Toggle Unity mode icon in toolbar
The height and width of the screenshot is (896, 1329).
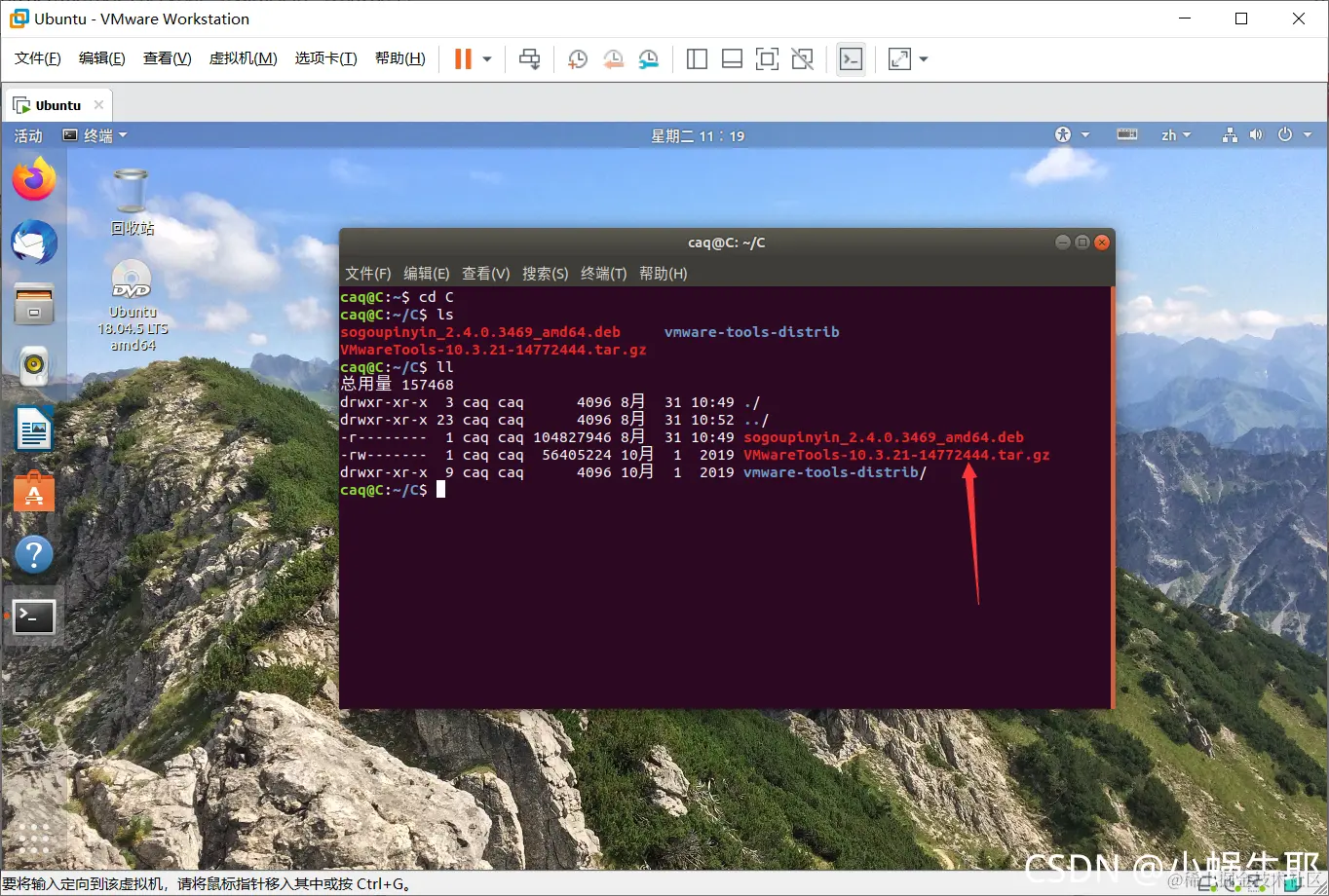click(802, 59)
